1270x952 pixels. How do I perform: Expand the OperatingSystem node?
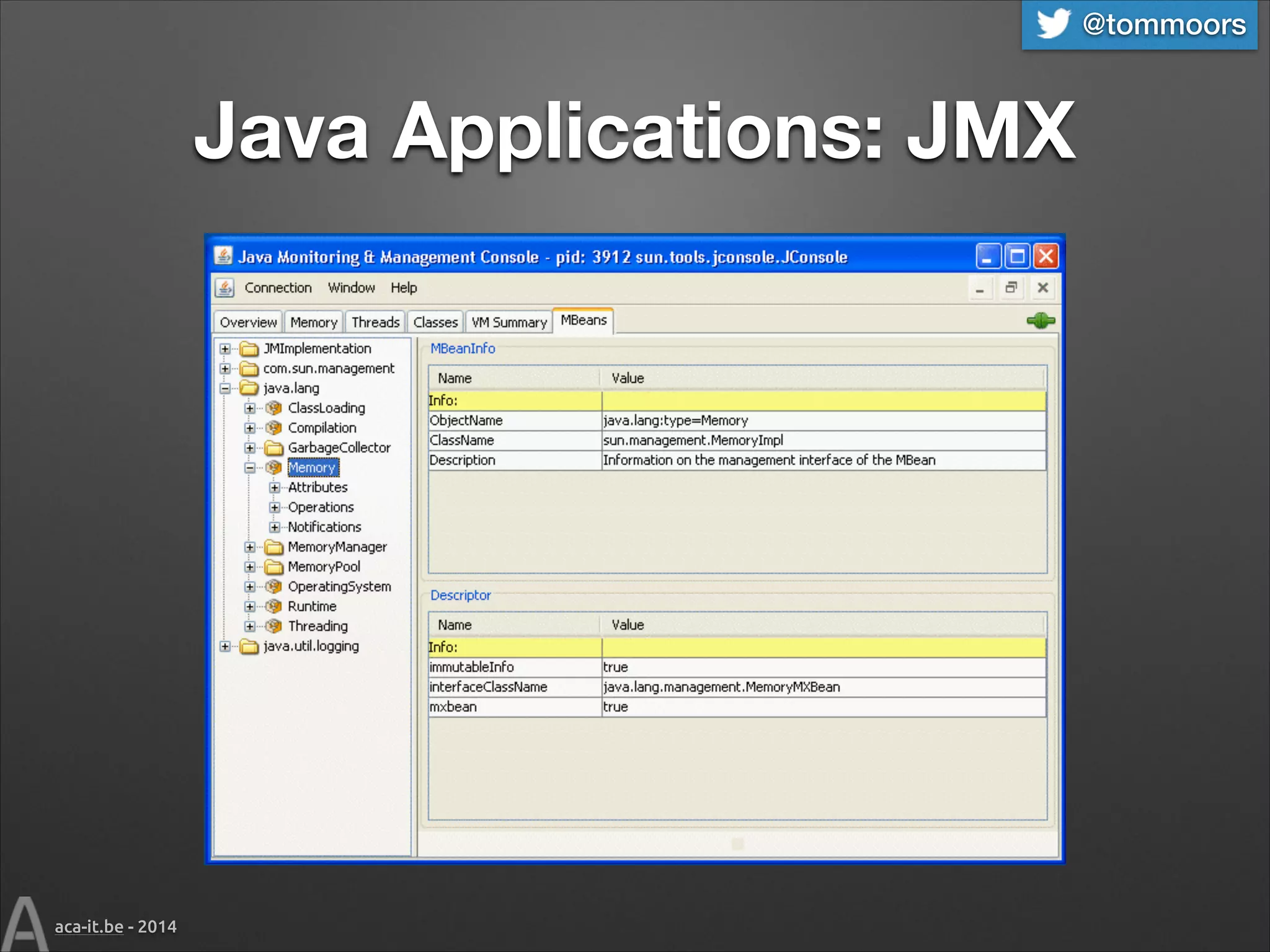click(250, 587)
